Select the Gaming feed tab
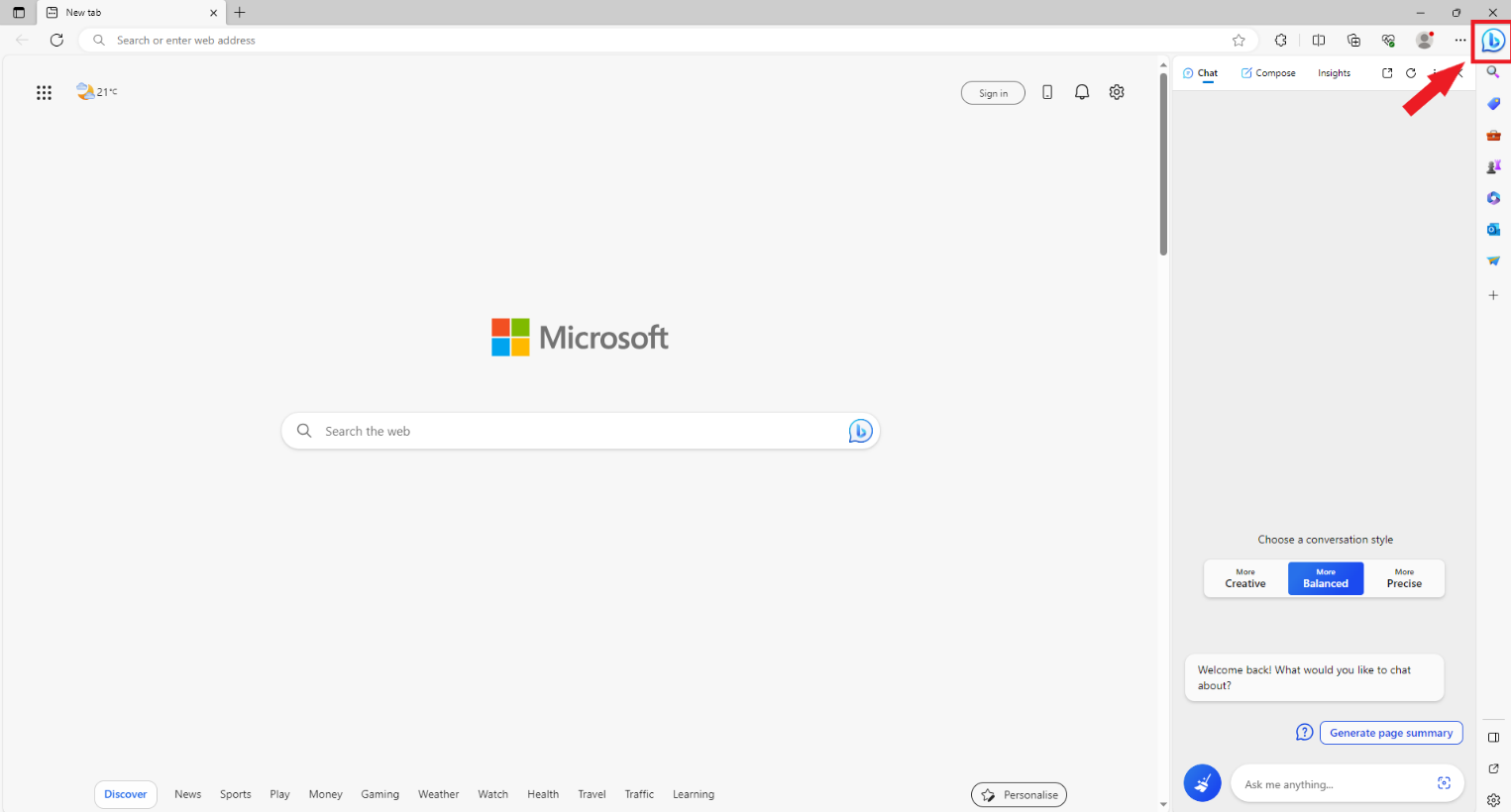This screenshot has width=1511, height=812. [379, 794]
